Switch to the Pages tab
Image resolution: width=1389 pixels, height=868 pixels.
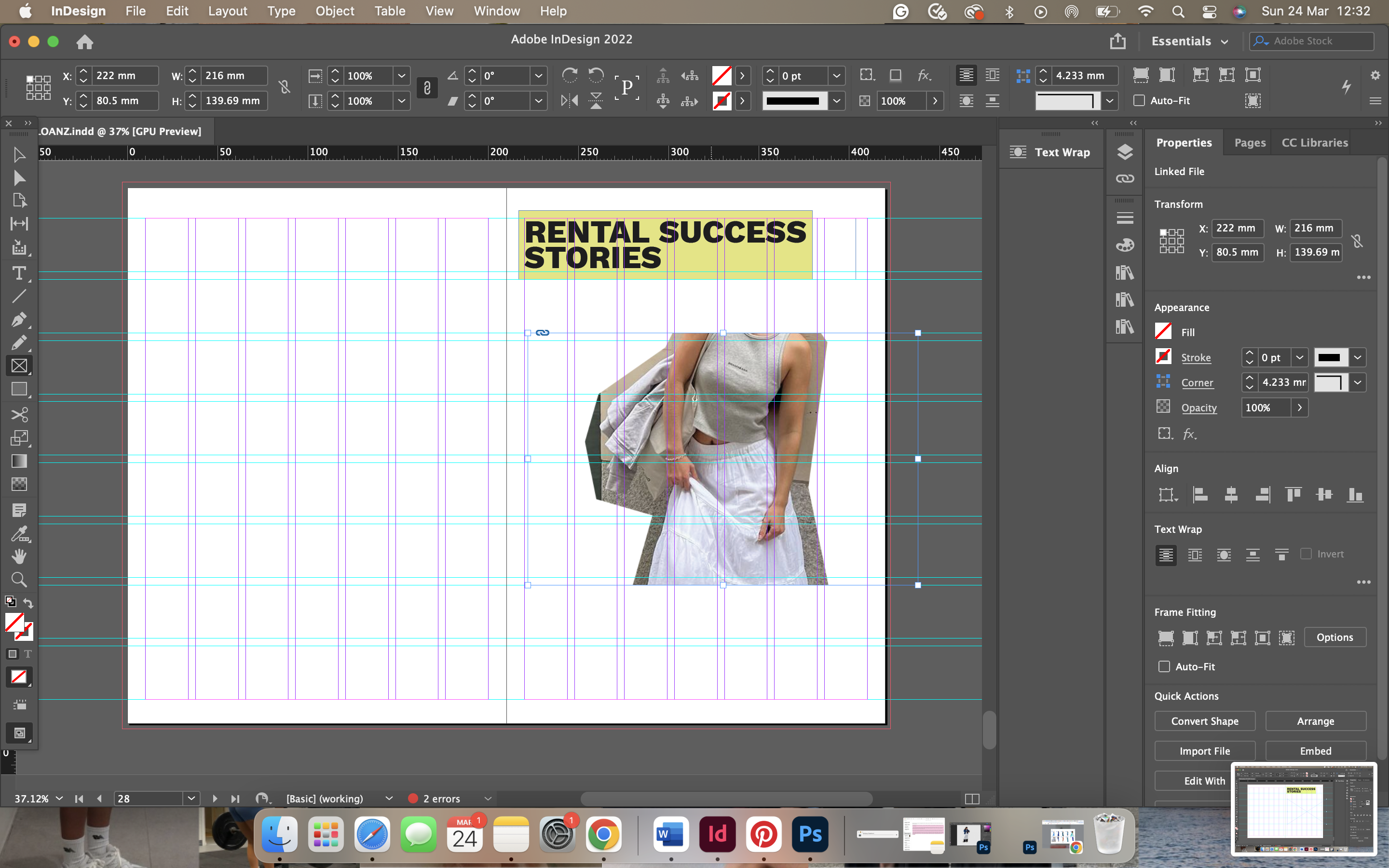click(x=1249, y=142)
